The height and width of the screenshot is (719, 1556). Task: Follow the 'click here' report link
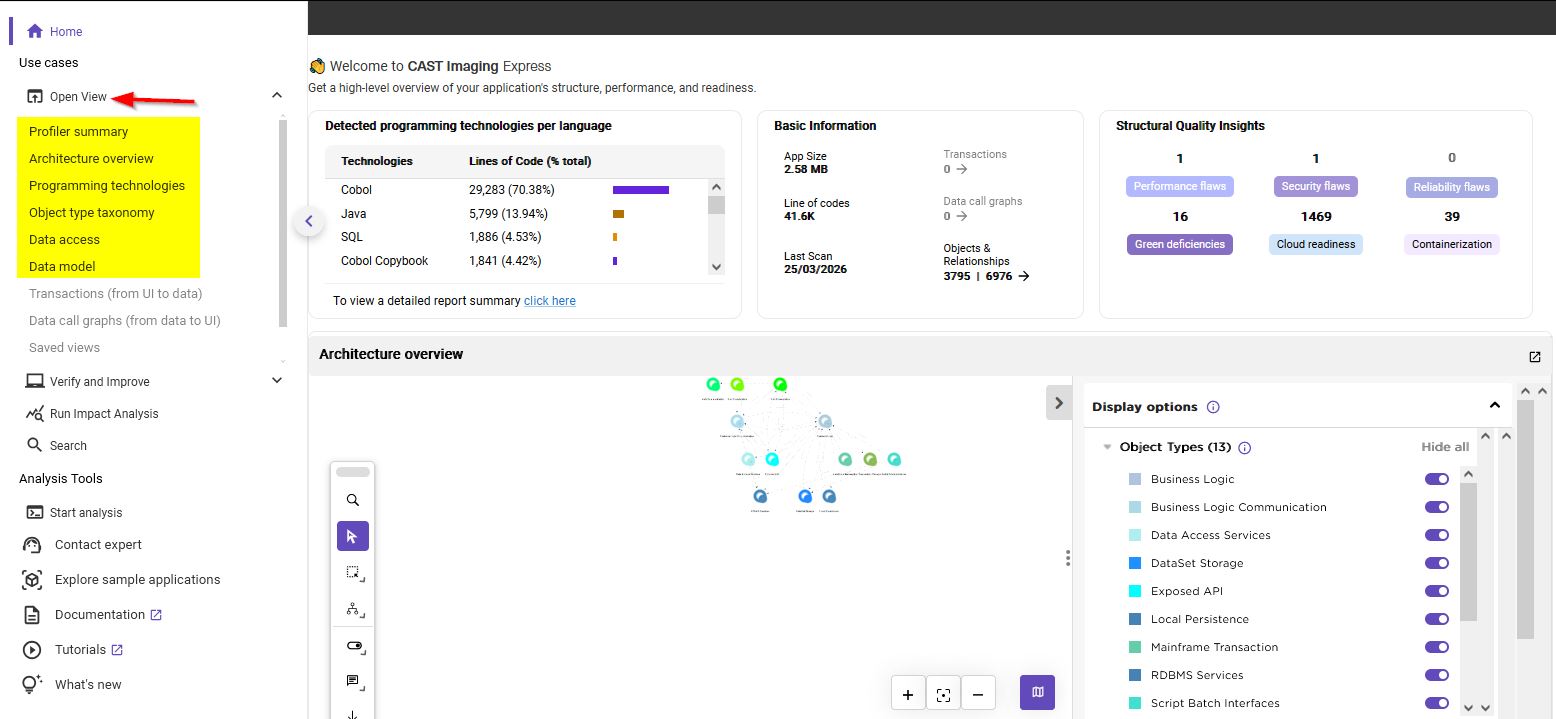549,300
